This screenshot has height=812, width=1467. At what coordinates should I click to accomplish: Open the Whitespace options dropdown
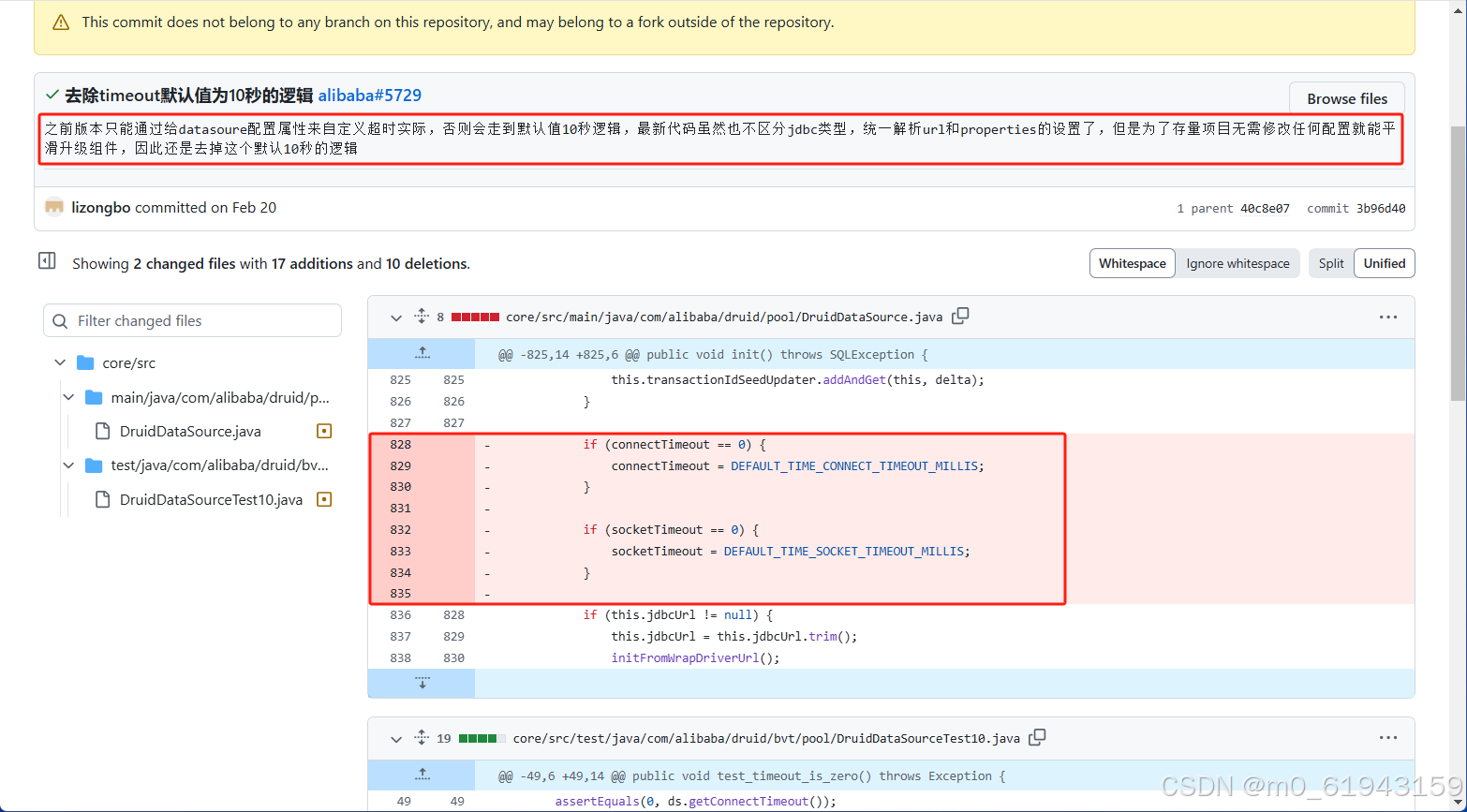click(x=1132, y=263)
